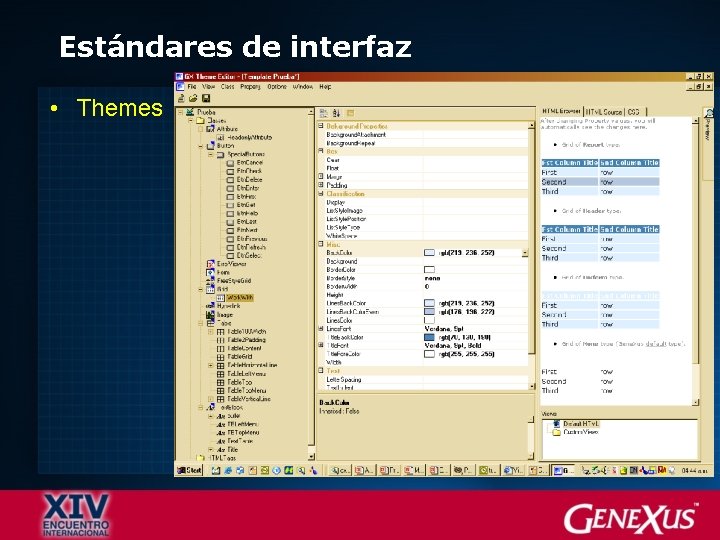The image size is (720, 540).
Task: Click the new theme toolbar icon
Action: coord(181,98)
